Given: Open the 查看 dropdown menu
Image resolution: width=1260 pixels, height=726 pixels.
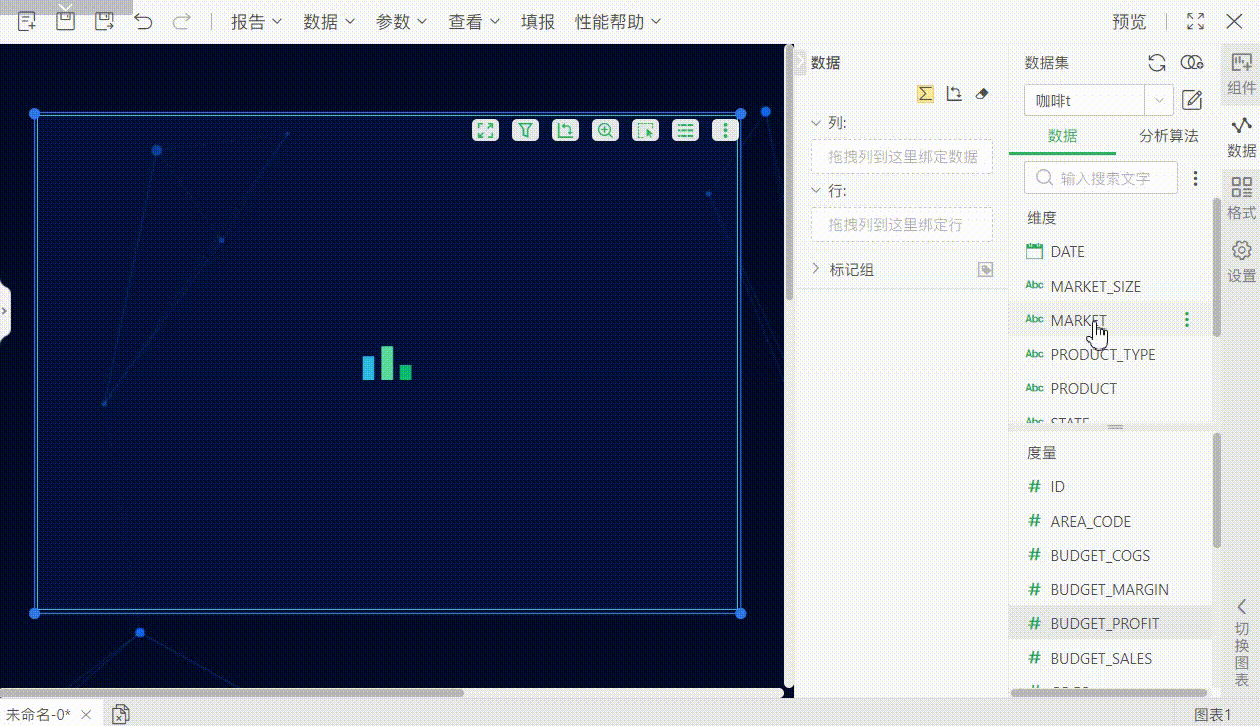Looking at the screenshot, I should pyautogui.click(x=475, y=21).
